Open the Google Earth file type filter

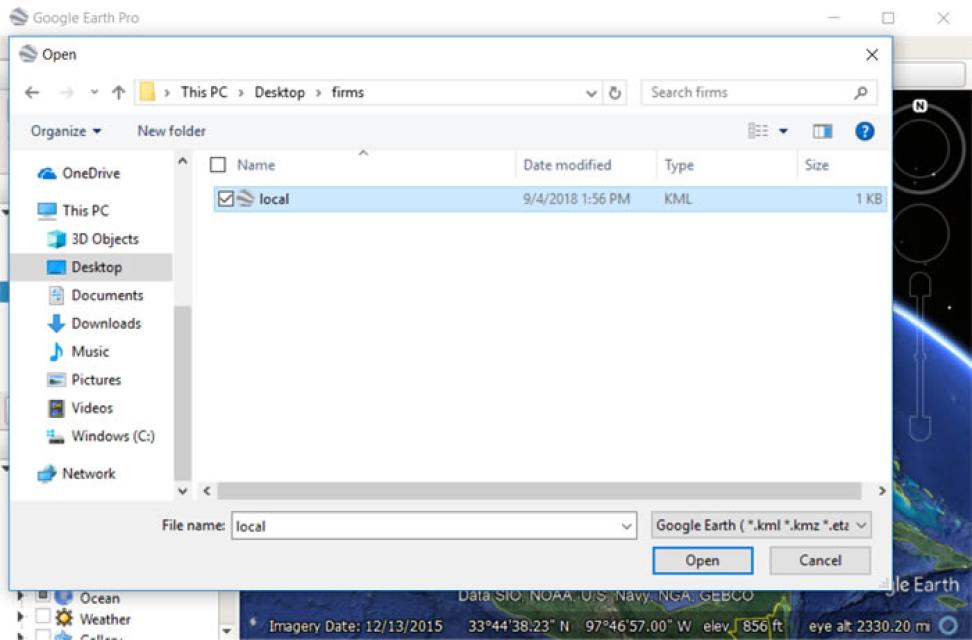(x=761, y=525)
